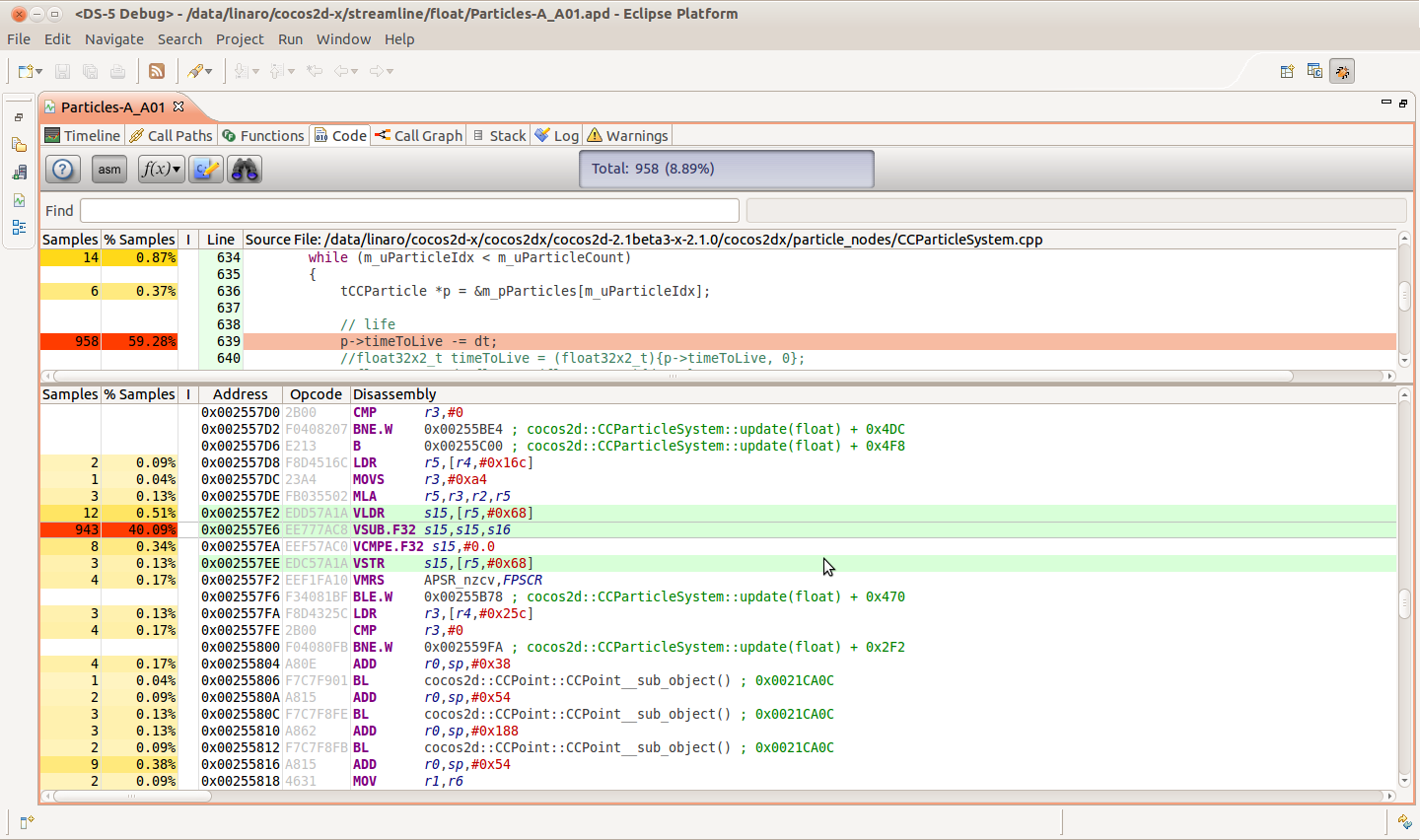This screenshot has height=840, width=1420.
Task: Click the orange RSS feed toolbar icon
Action: pos(157,71)
